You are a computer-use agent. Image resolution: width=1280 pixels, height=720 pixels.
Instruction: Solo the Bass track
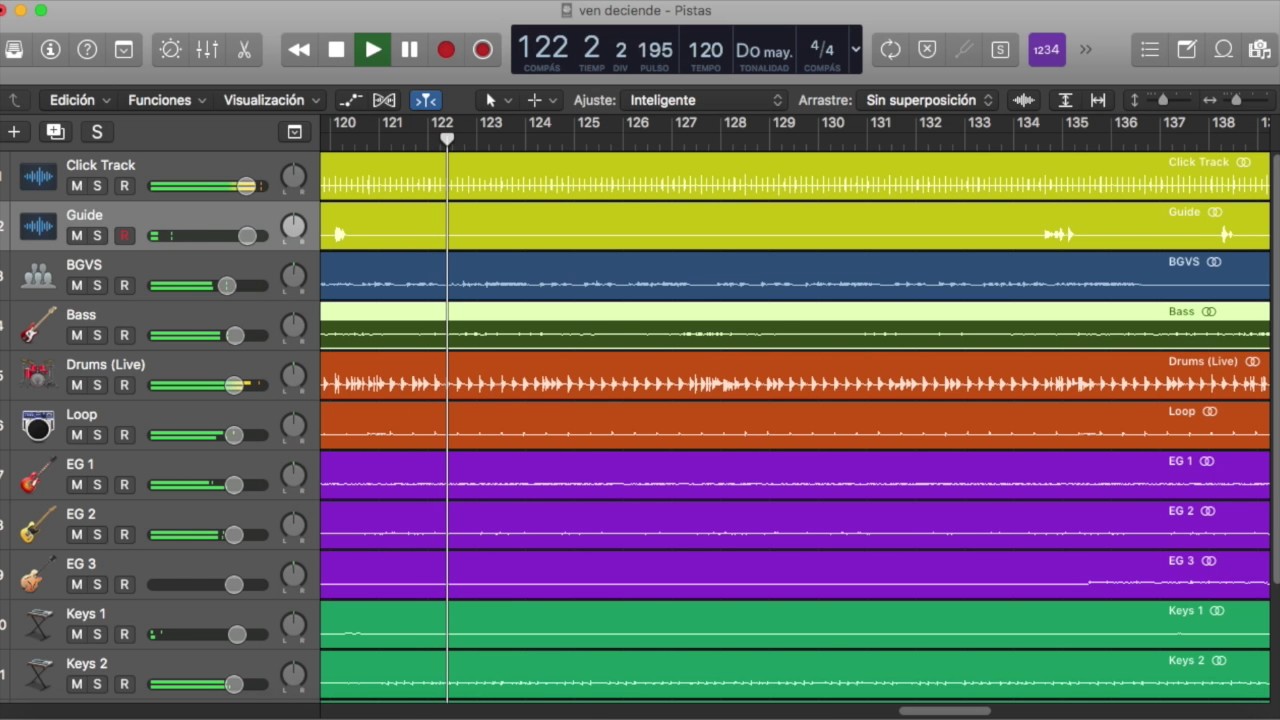tap(98, 336)
